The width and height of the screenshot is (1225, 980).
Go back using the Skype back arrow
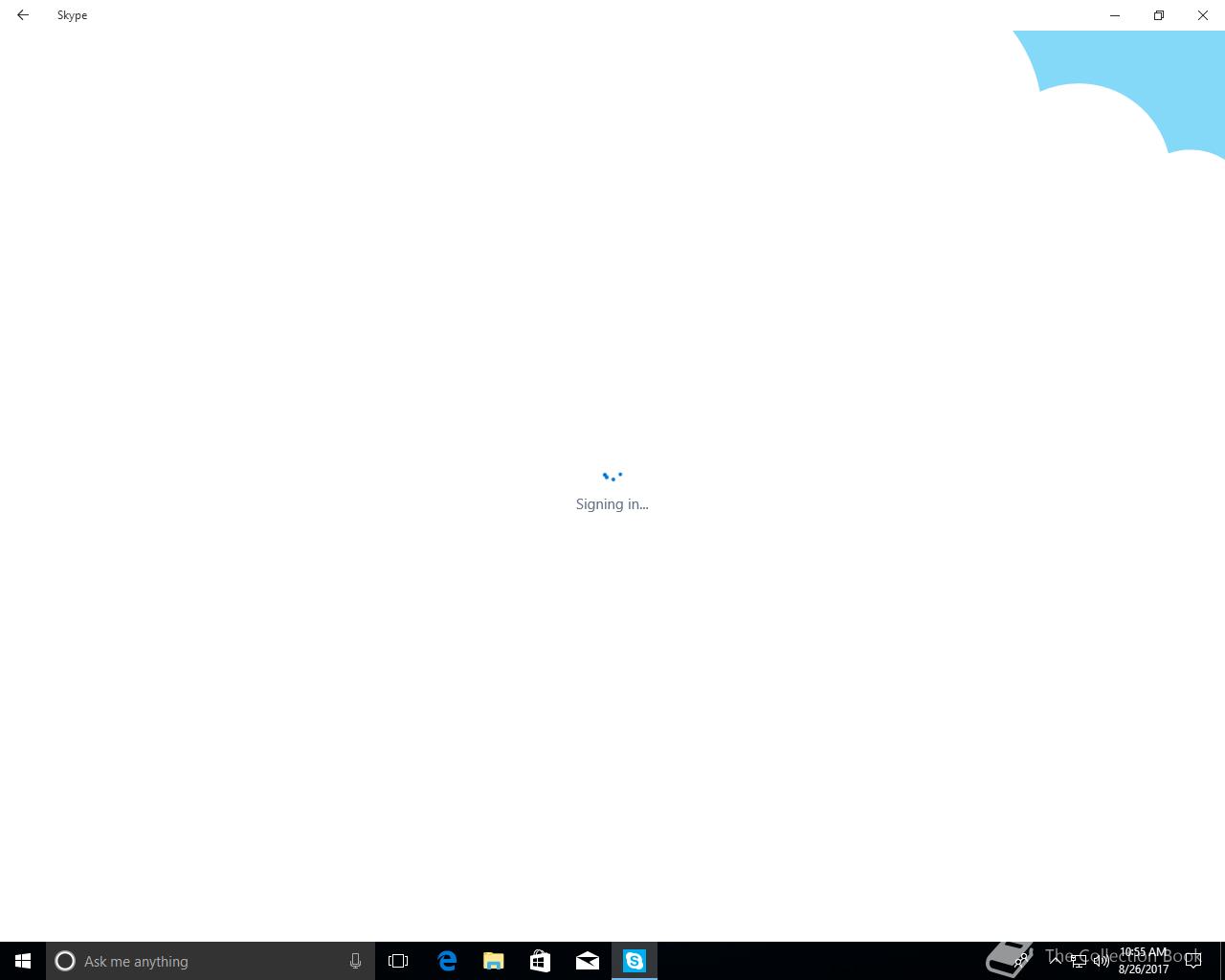click(23, 15)
